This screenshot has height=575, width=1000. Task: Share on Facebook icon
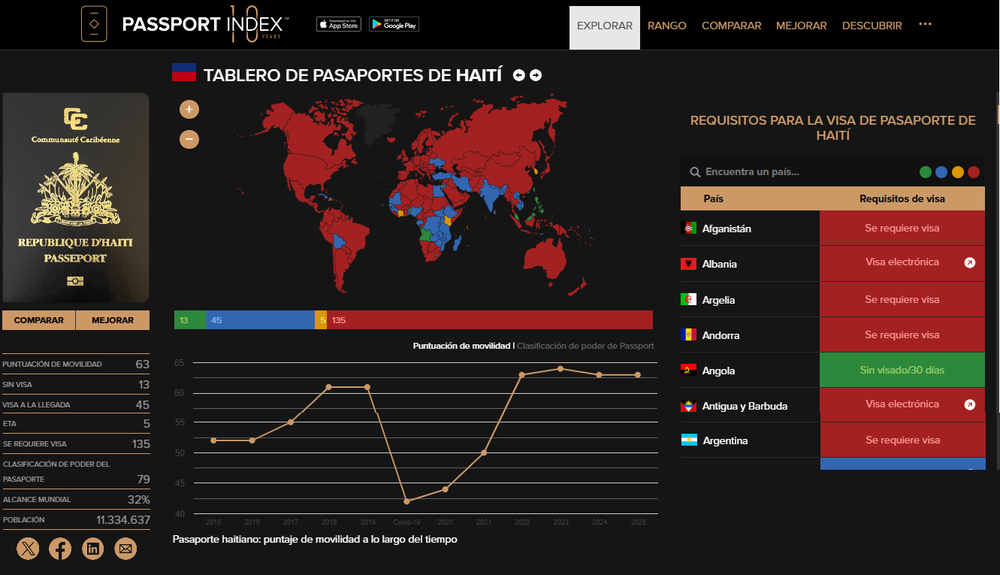coord(60,548)
